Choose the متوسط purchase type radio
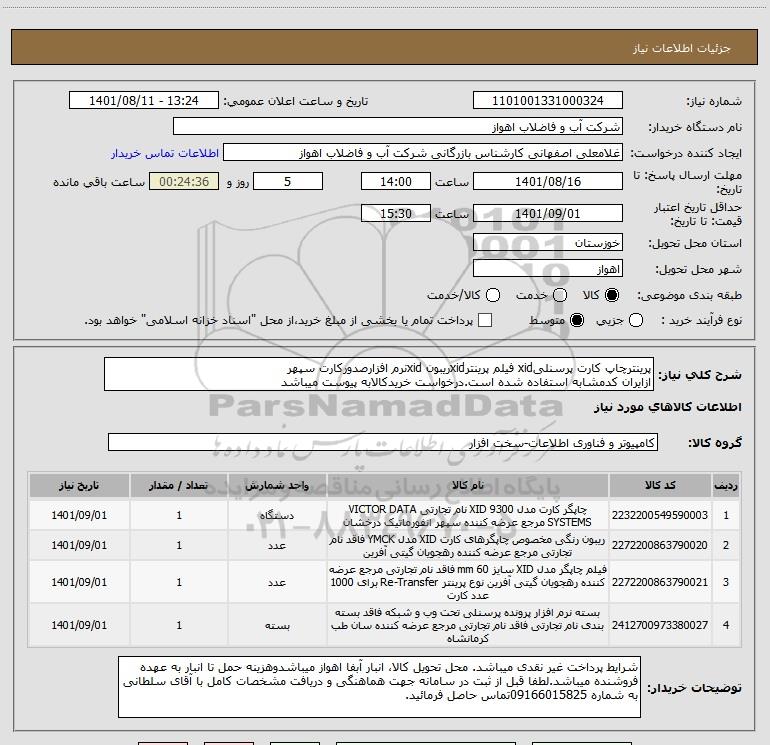Image resolution: width=770 pixels, height=745 pixels. (577, 320)
